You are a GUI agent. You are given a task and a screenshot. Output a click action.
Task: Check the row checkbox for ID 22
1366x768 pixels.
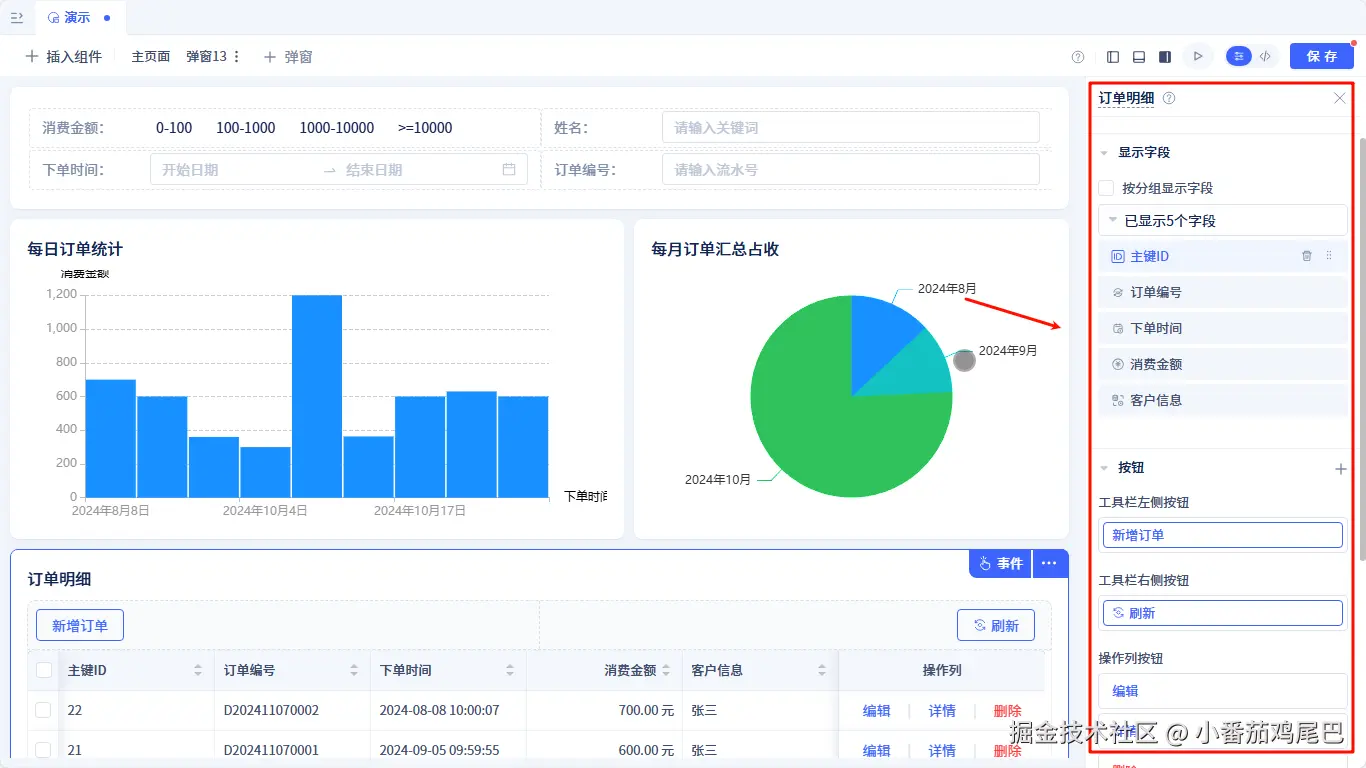[x=43, y=710]
